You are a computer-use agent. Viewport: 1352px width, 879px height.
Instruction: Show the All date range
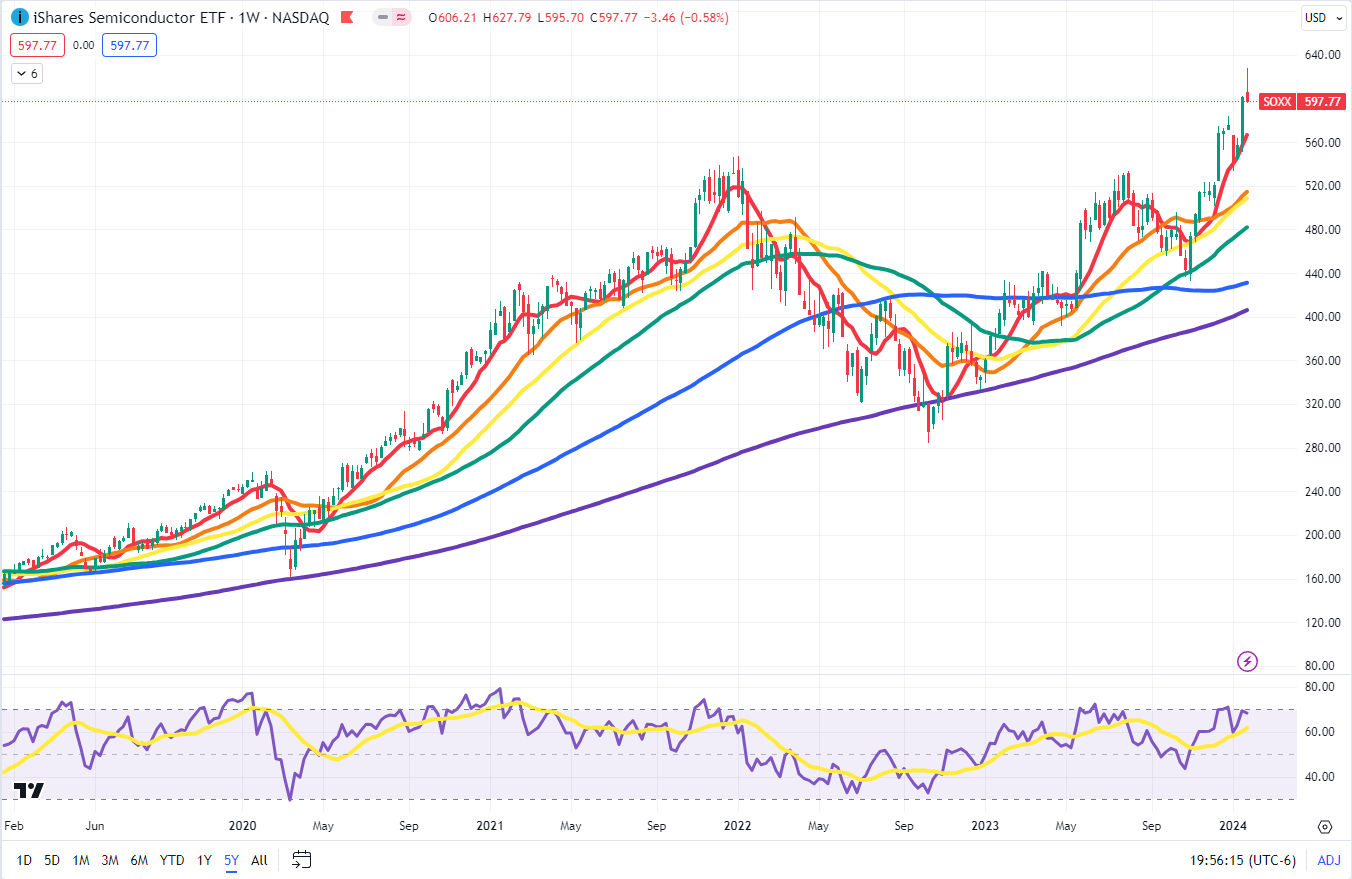pyautogui.click(x=259, y=860)
